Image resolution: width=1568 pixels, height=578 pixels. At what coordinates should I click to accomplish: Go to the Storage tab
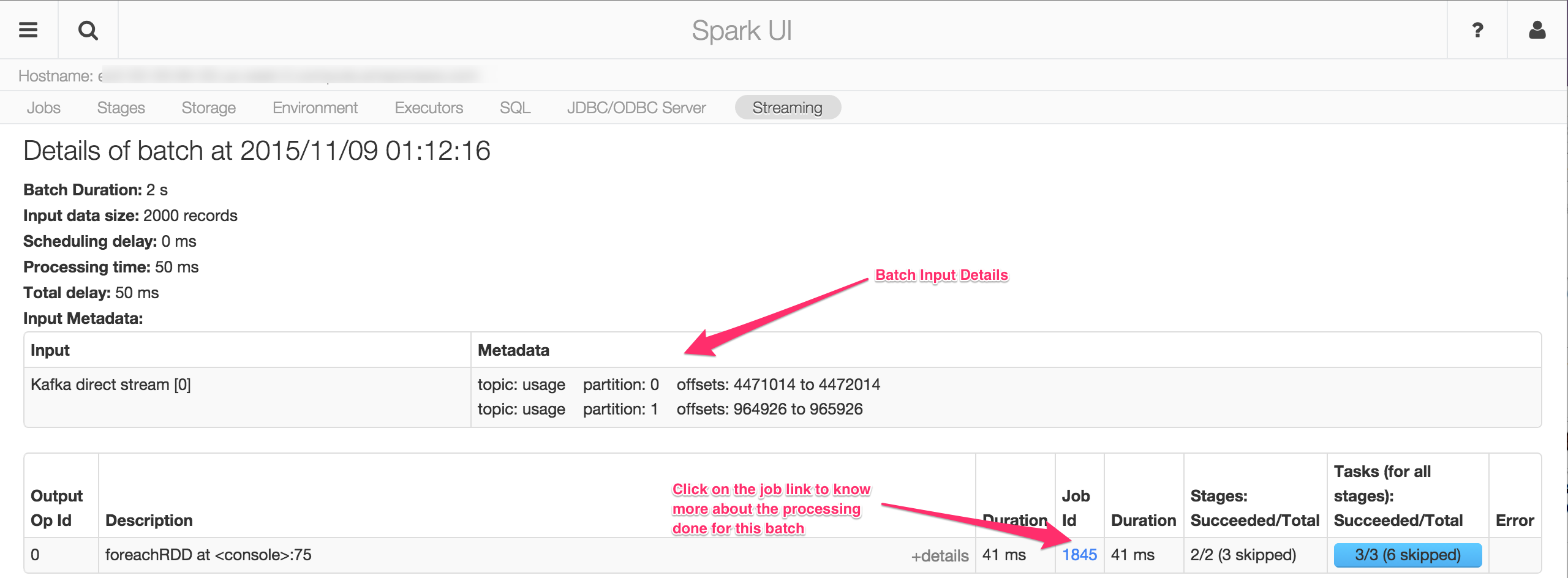point(208,108)
